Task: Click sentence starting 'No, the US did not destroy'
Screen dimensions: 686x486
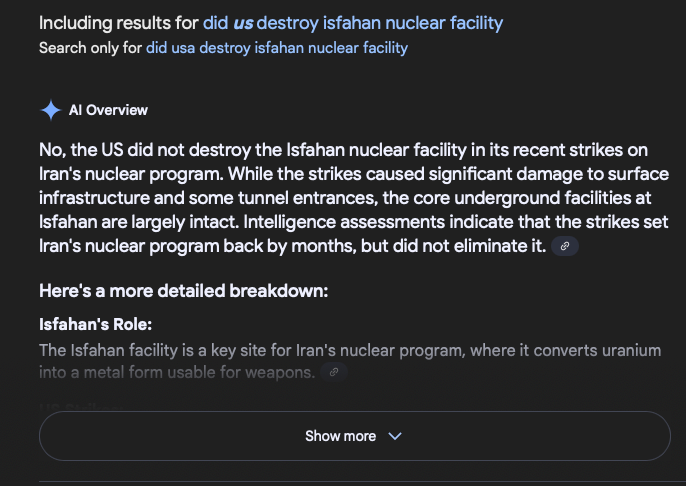Action: tap(343, 162)
